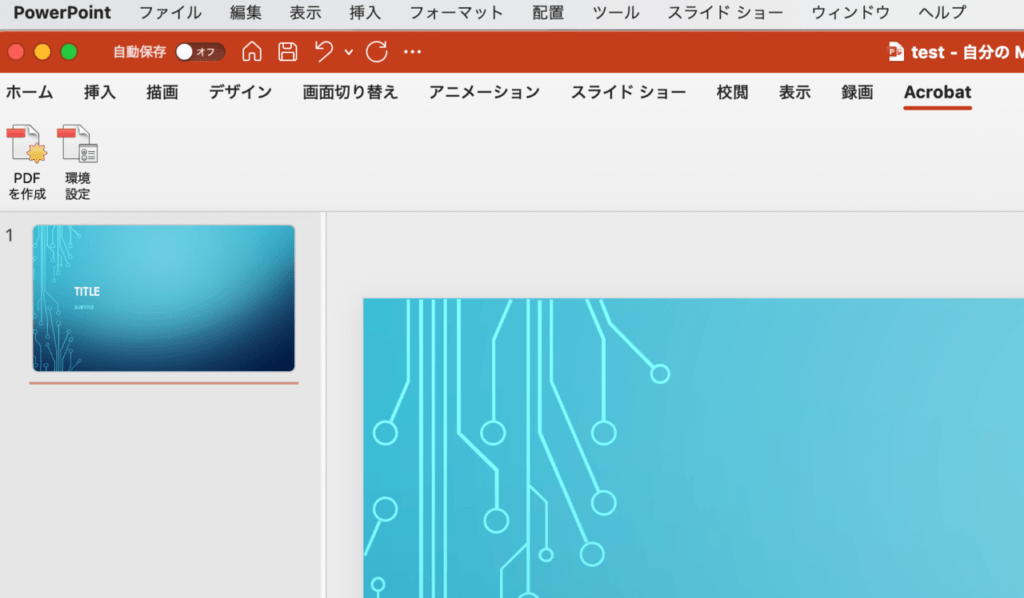Open the PowerPoint application menu

62,13
